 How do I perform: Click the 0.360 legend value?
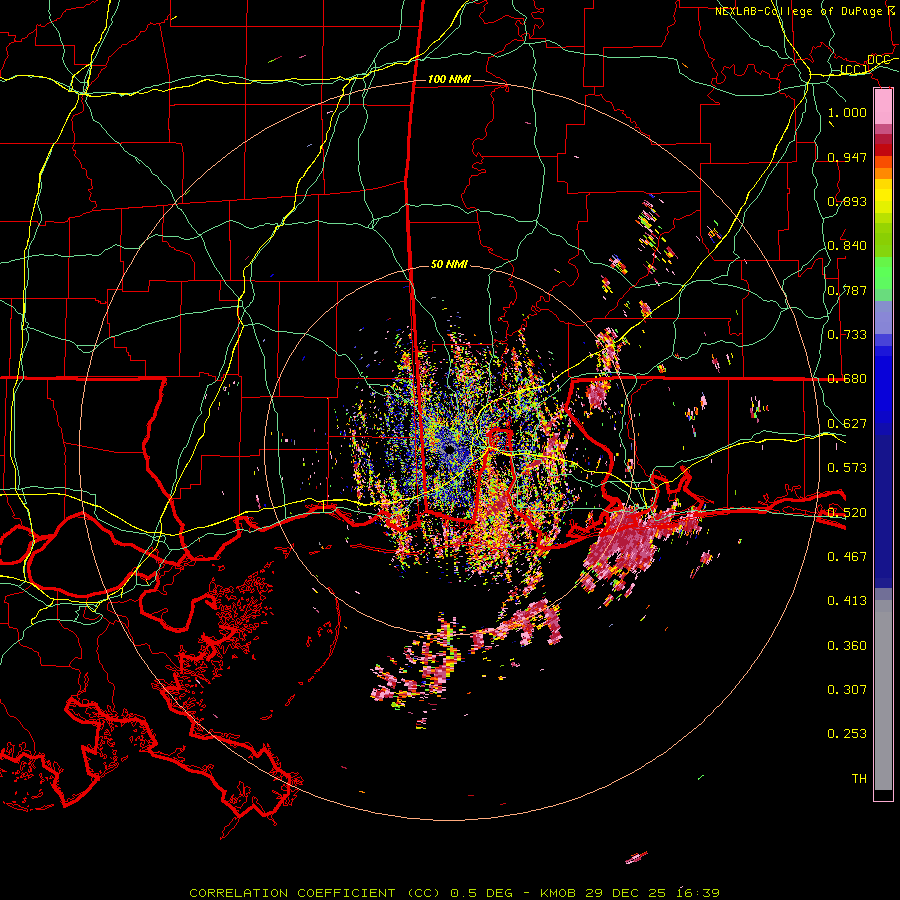[x=847, y=646]
